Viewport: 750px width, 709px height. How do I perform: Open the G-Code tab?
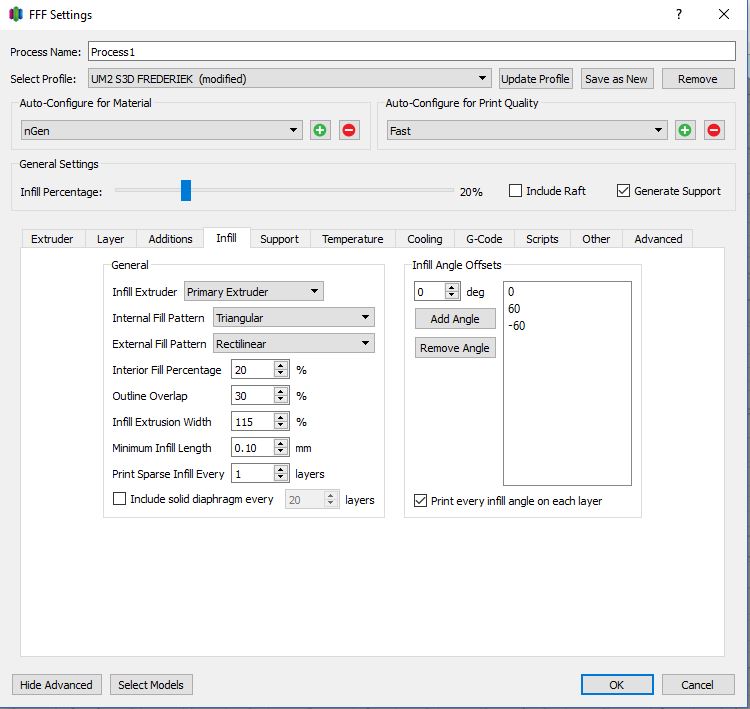483,239
